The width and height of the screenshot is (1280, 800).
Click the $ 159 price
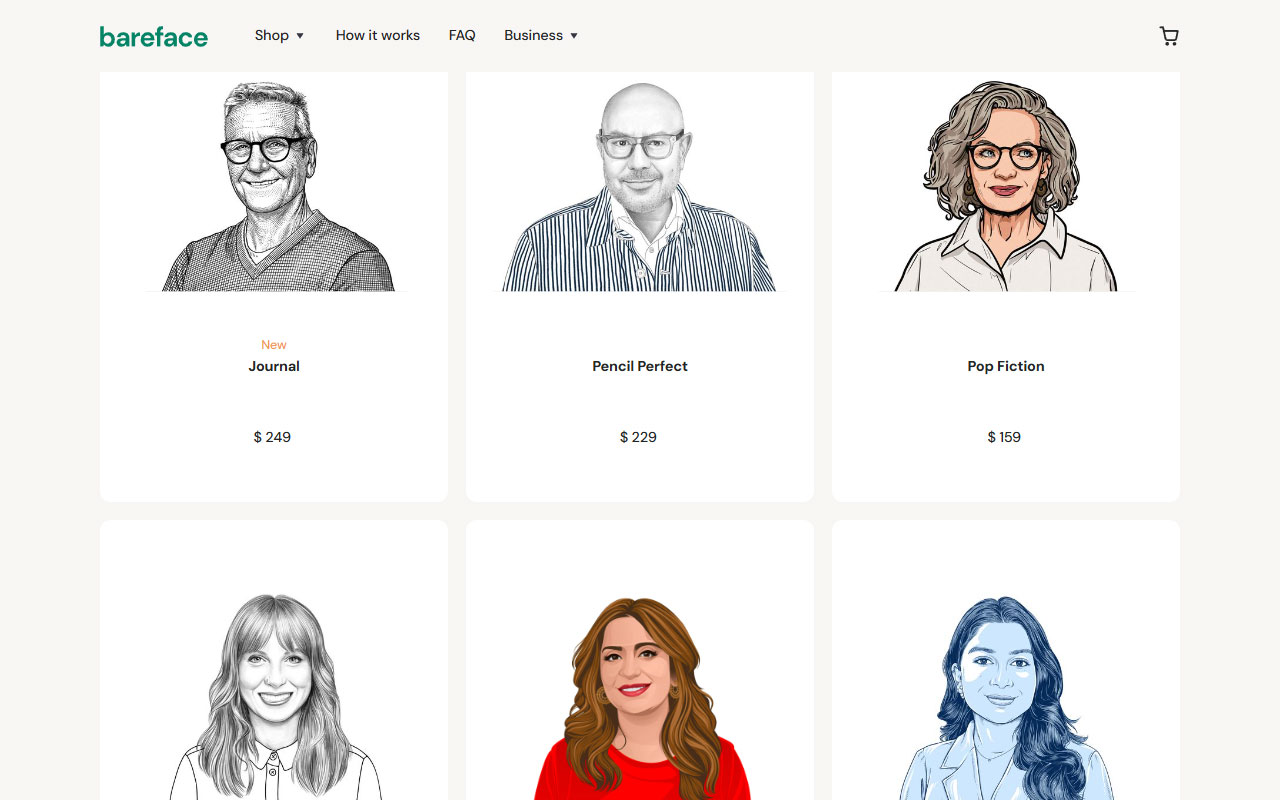[x=1004, y=437]
